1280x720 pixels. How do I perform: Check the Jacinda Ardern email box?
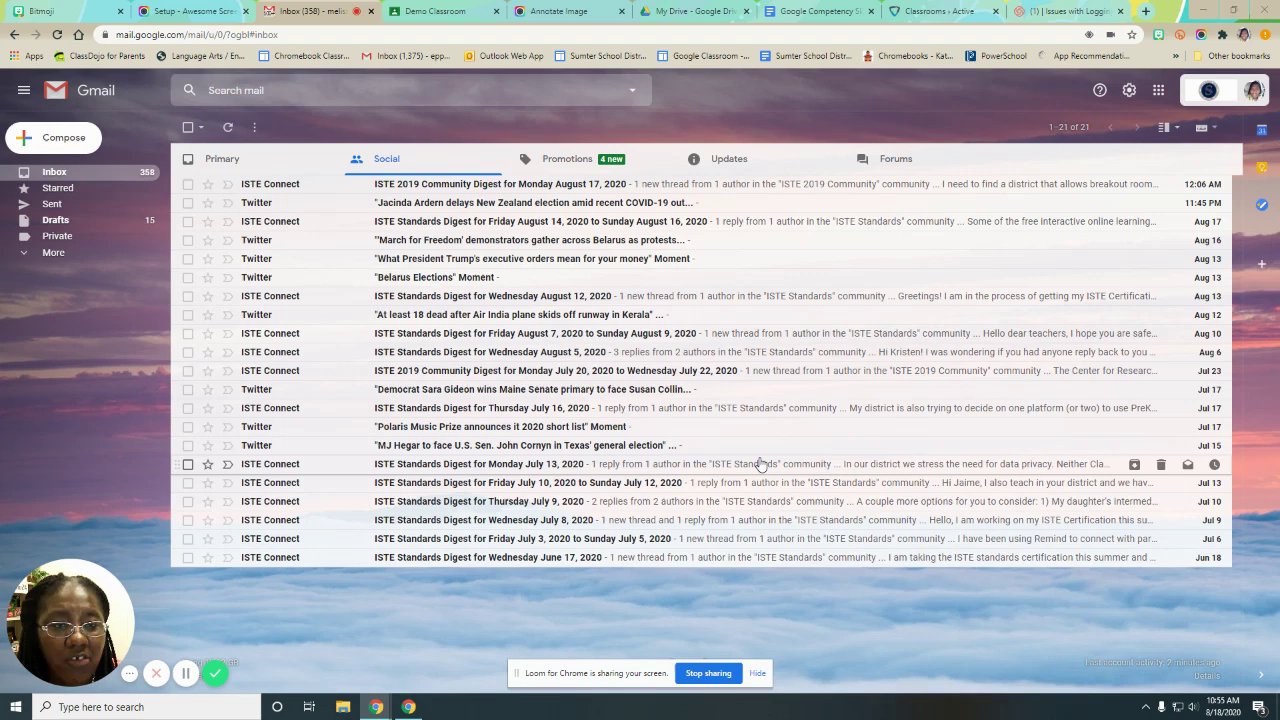pyautogui.click(x=188, y=203)
